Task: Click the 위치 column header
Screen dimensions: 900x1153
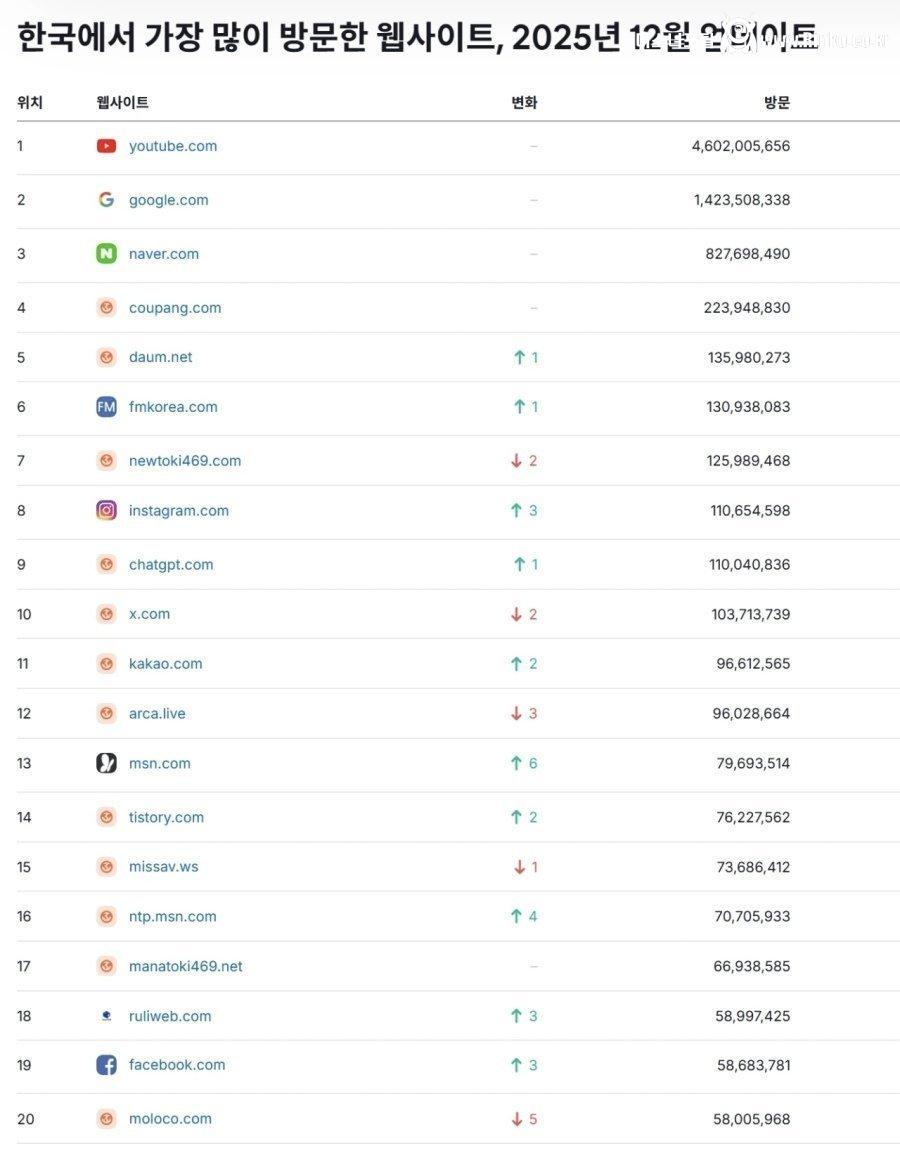Action: 30,103
